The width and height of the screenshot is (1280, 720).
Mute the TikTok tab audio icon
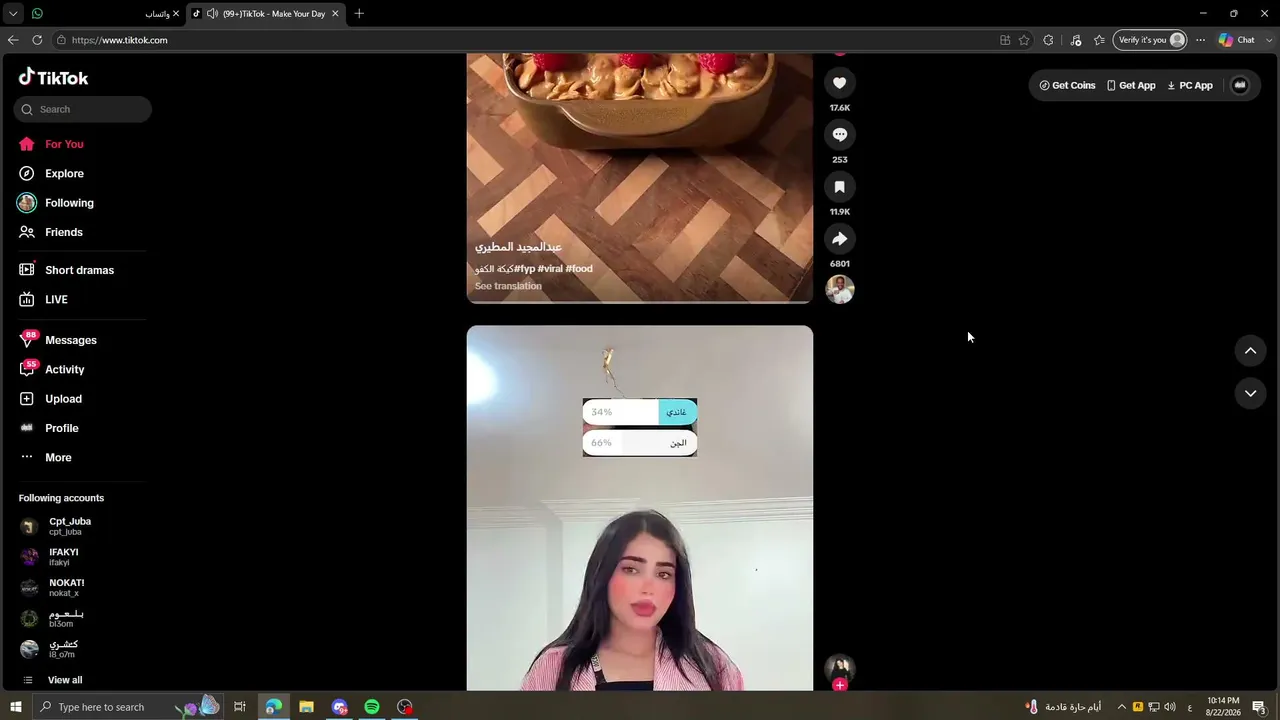click(212, 13)
